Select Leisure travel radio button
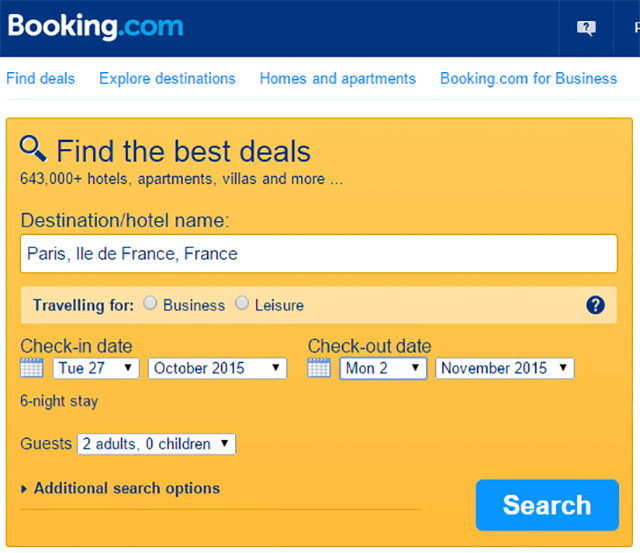The width and height of the screenshot is (640, 553). click(242, 303)
